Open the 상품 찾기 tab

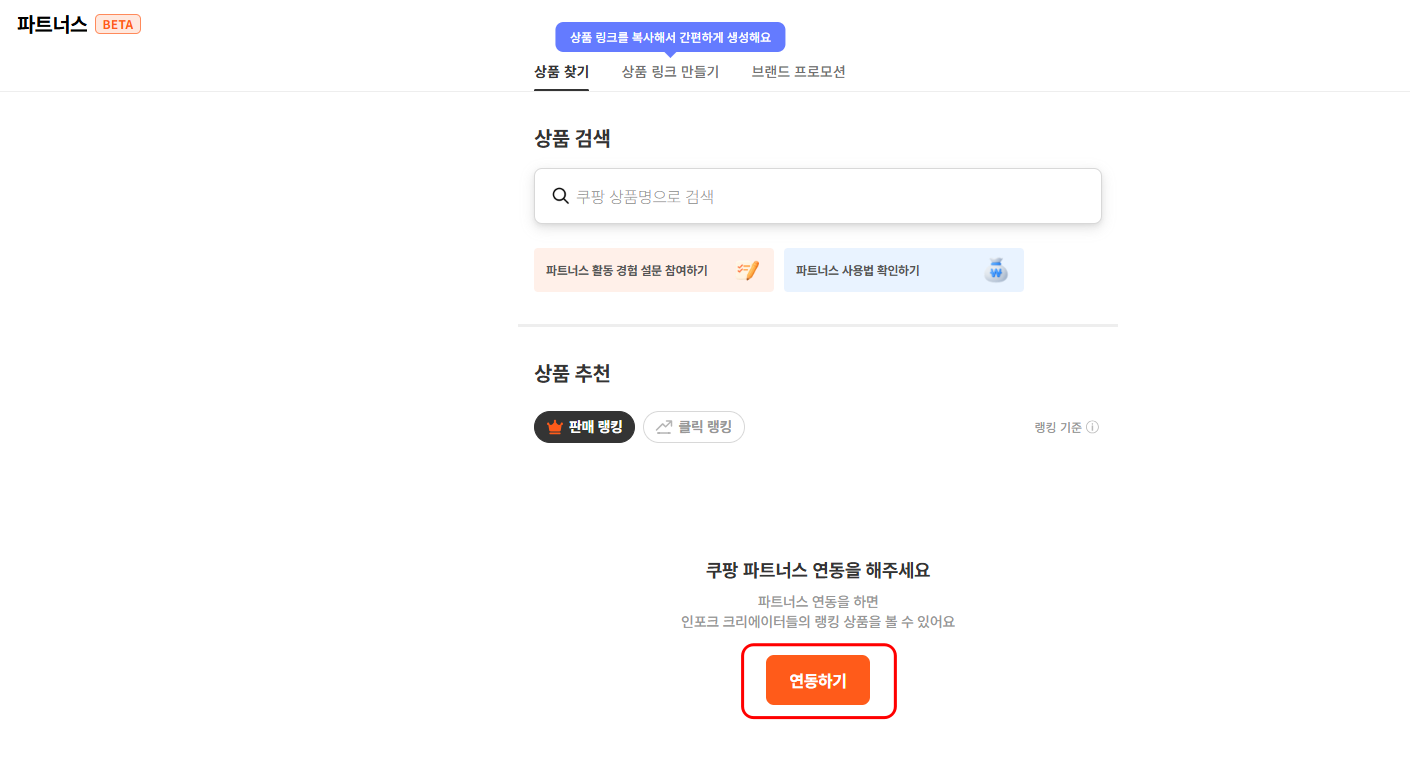click(561, 72)
